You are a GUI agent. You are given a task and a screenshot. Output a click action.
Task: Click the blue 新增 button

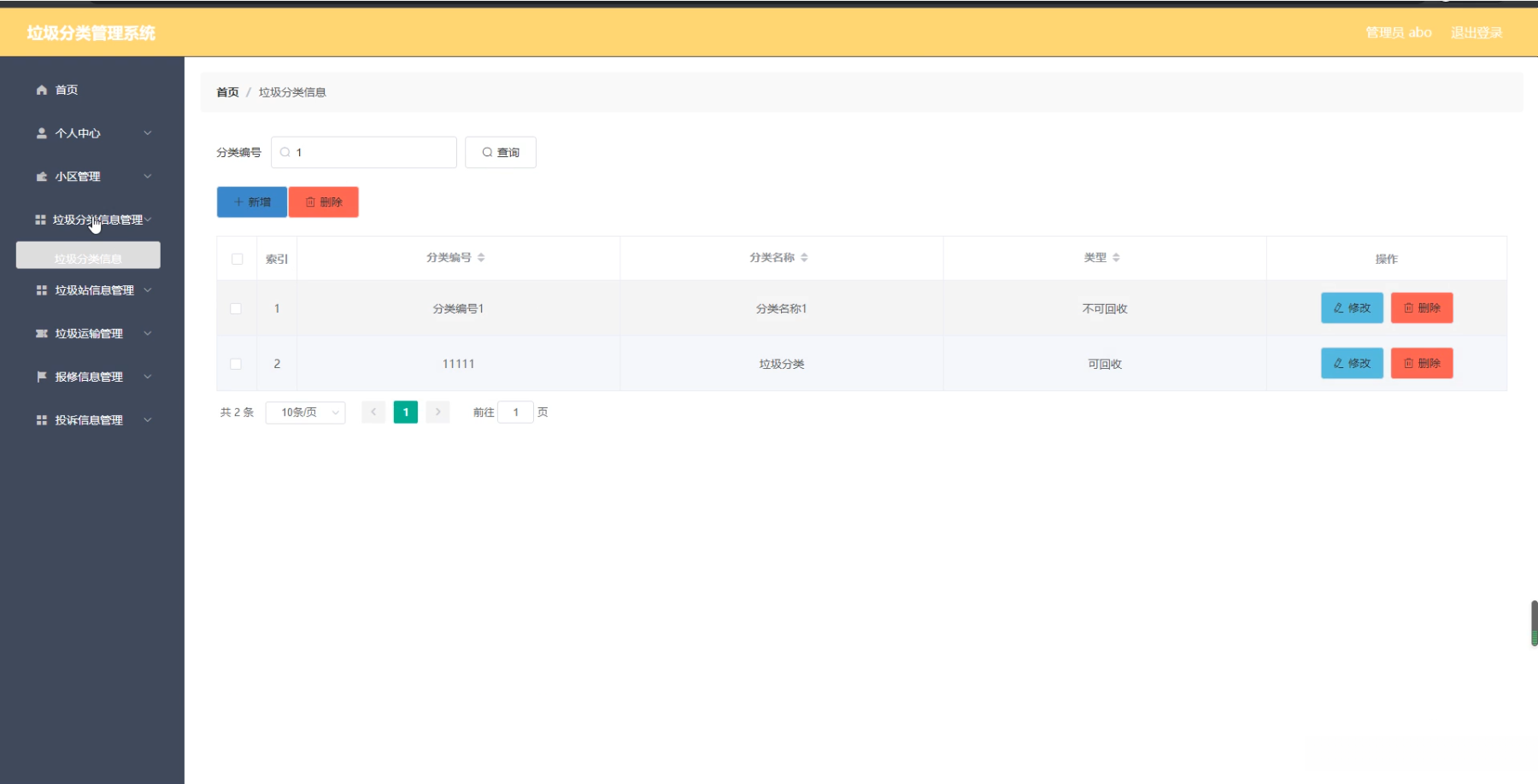[252, 202]
